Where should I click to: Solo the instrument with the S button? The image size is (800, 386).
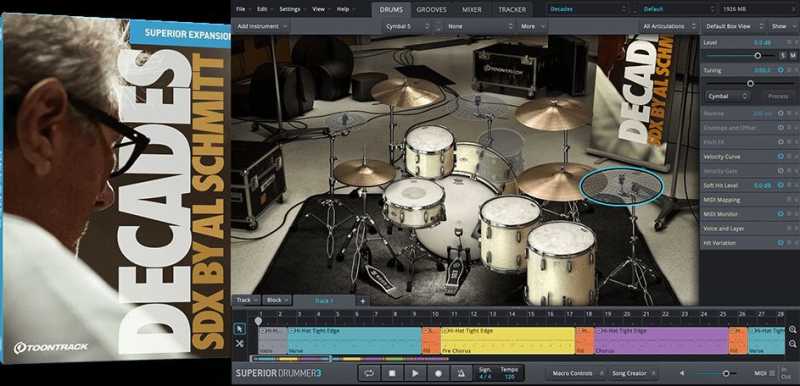click(782, 56)
